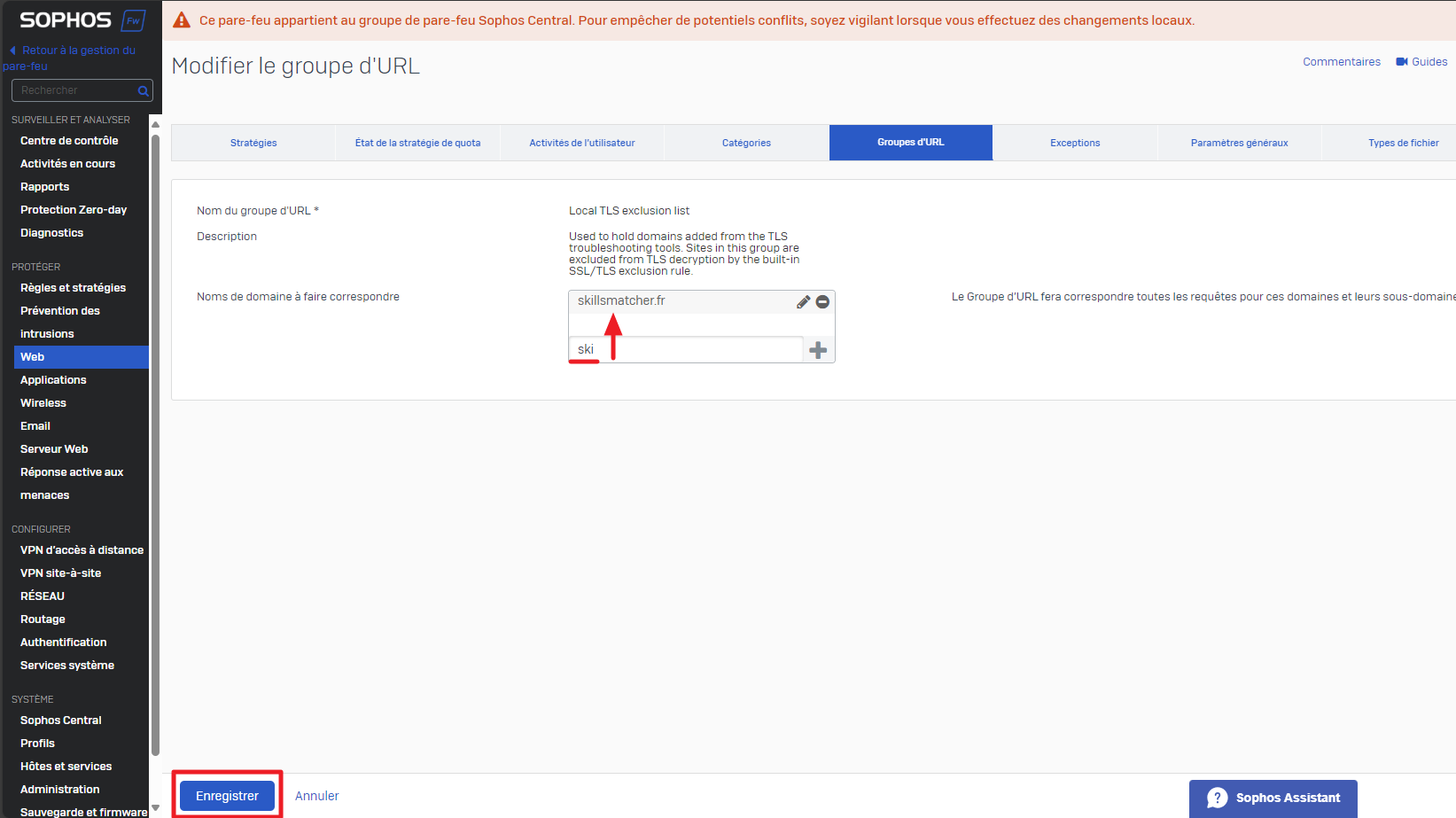
Task: Click the domain name input containing 'ski'
Action: 686,350
